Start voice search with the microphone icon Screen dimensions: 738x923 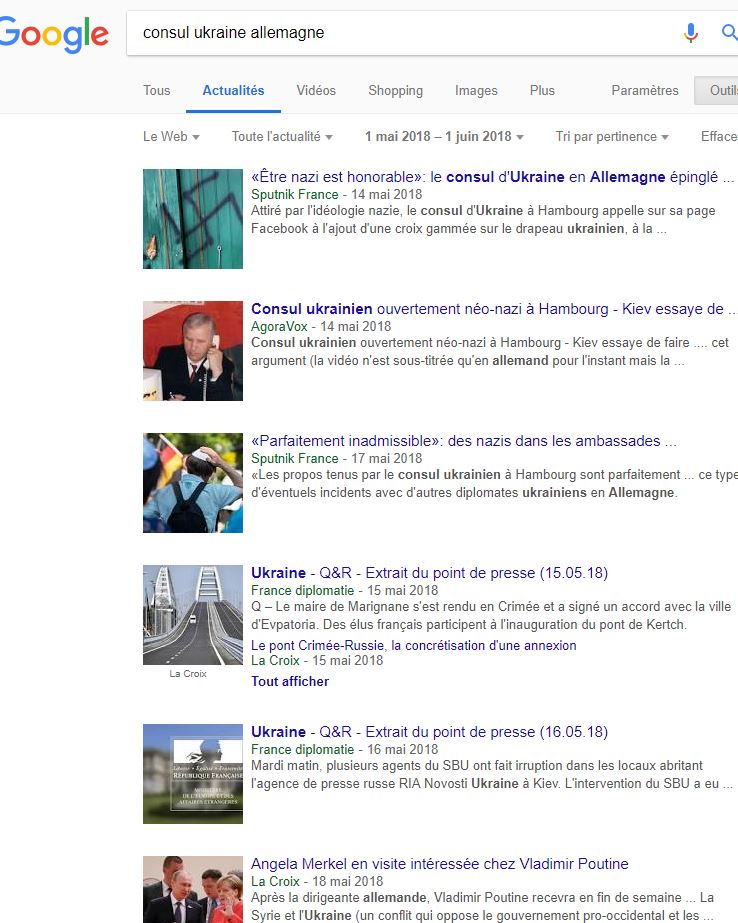point(691,32)
